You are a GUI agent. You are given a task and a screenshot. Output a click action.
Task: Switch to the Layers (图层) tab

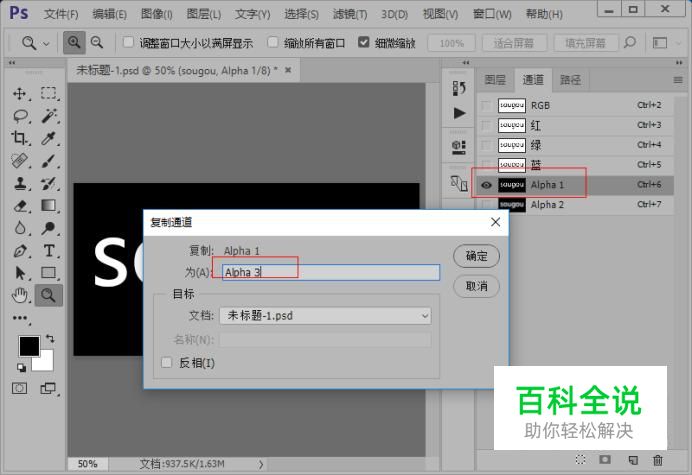(x=495, y=80)
